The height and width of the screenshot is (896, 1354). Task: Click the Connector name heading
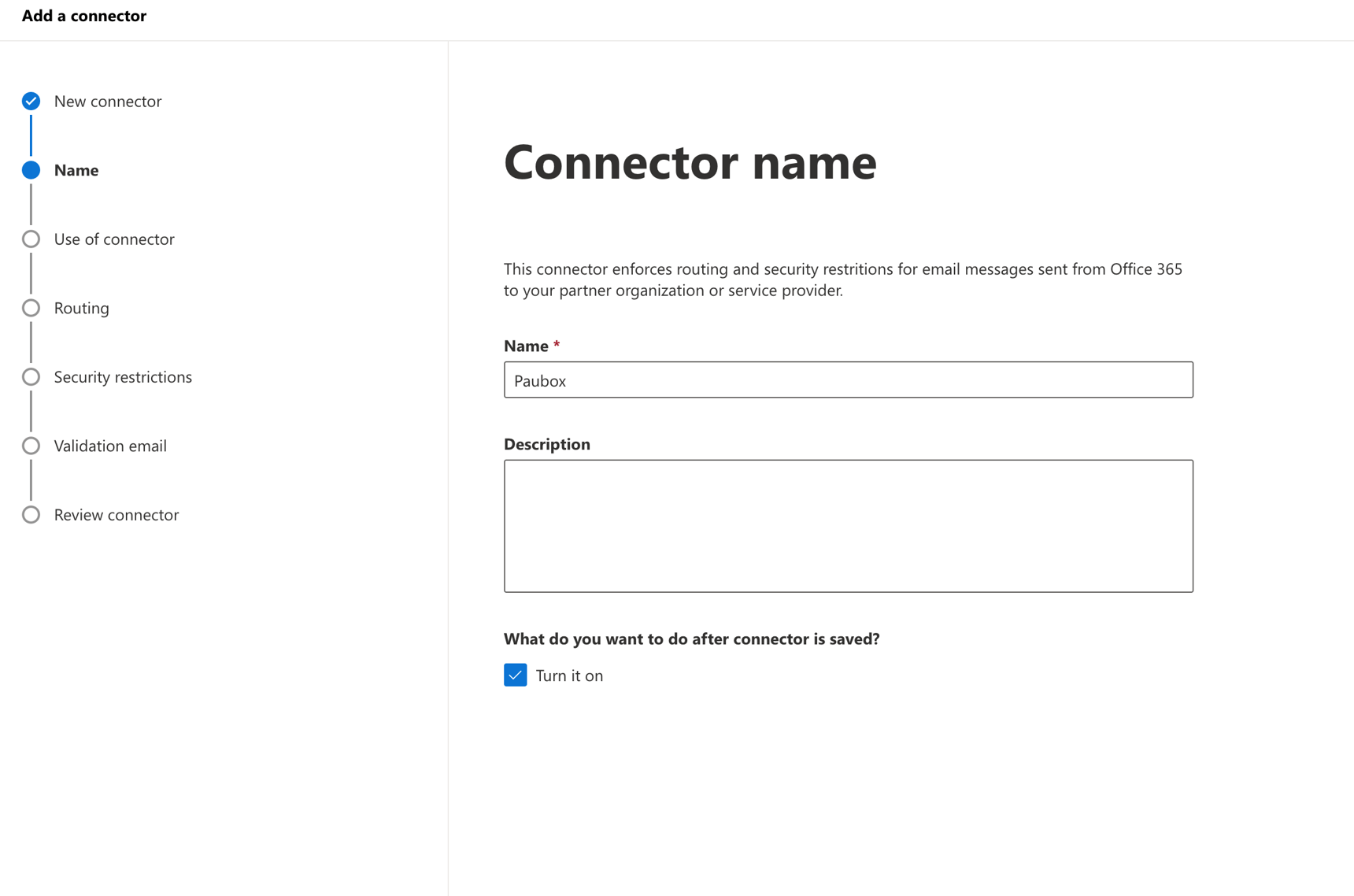(690, 163)
